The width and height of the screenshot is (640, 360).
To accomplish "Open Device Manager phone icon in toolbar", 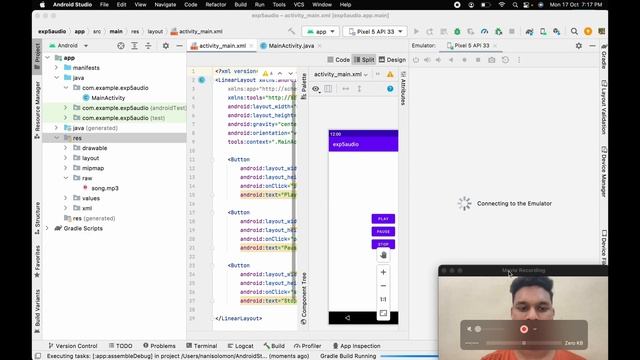I will tap(543, 31).
